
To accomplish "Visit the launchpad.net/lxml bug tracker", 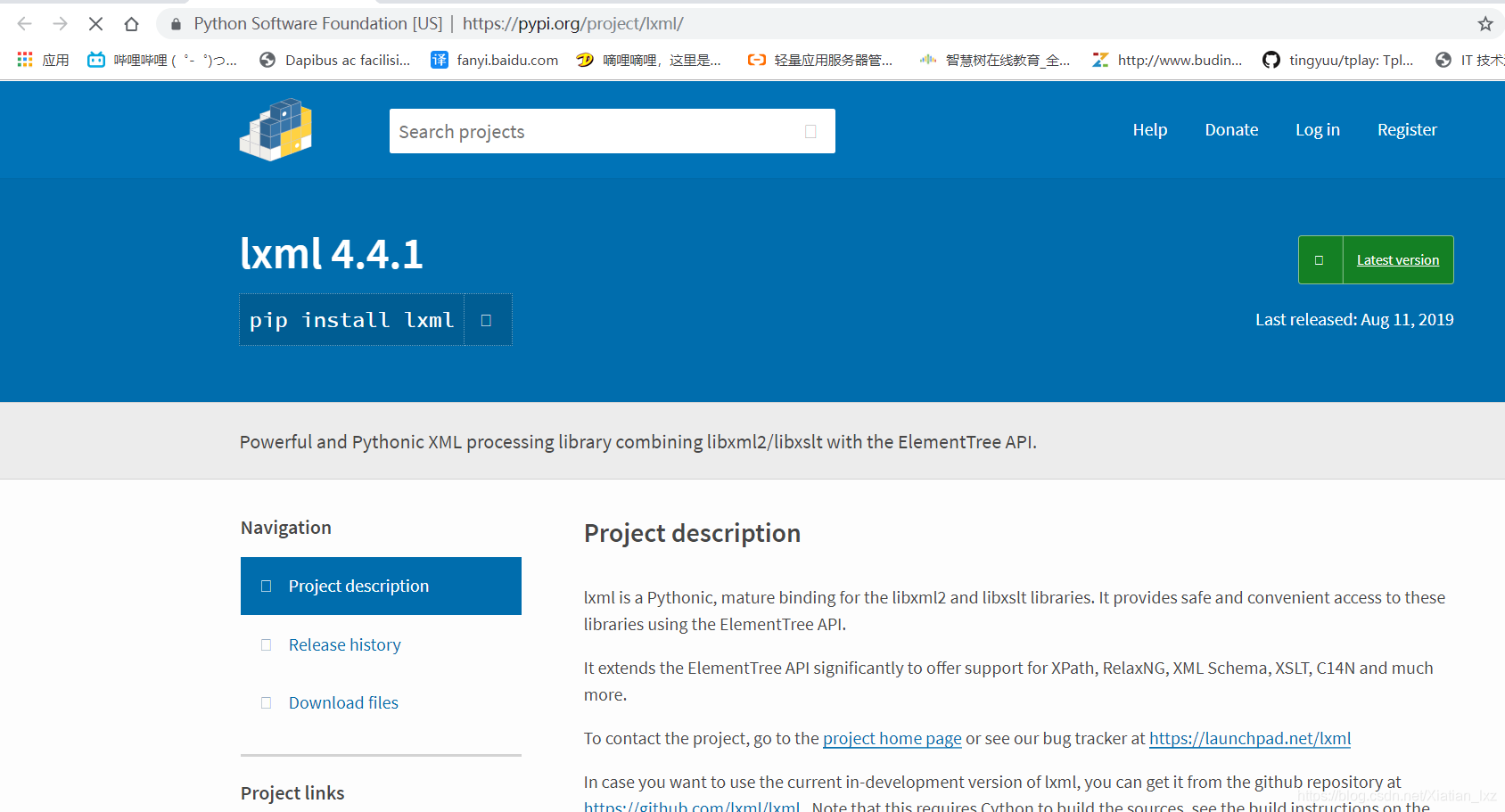I will pos(1249,738).
